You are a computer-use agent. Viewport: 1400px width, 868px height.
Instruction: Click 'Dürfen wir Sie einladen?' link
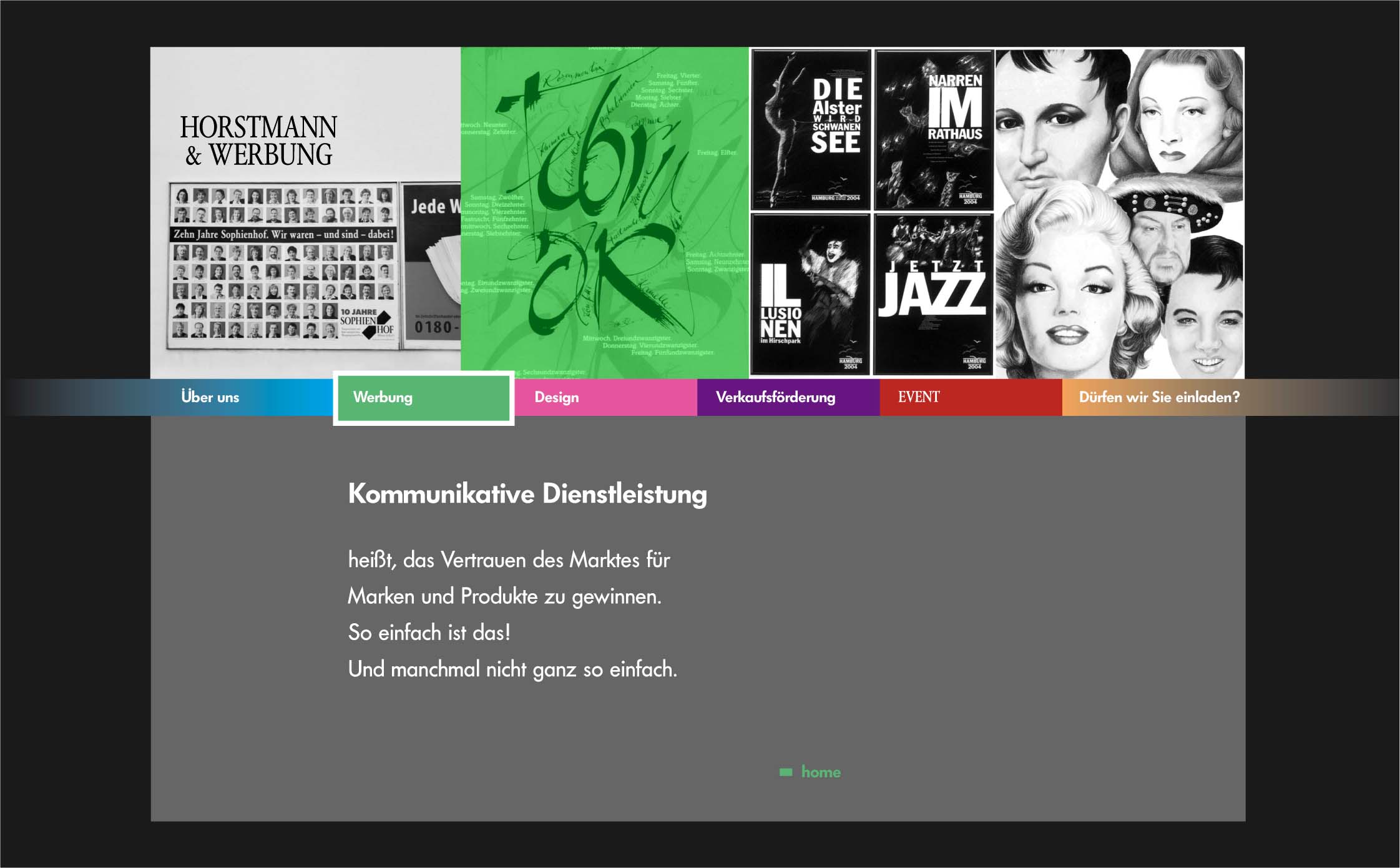[x=1159, y=397]
